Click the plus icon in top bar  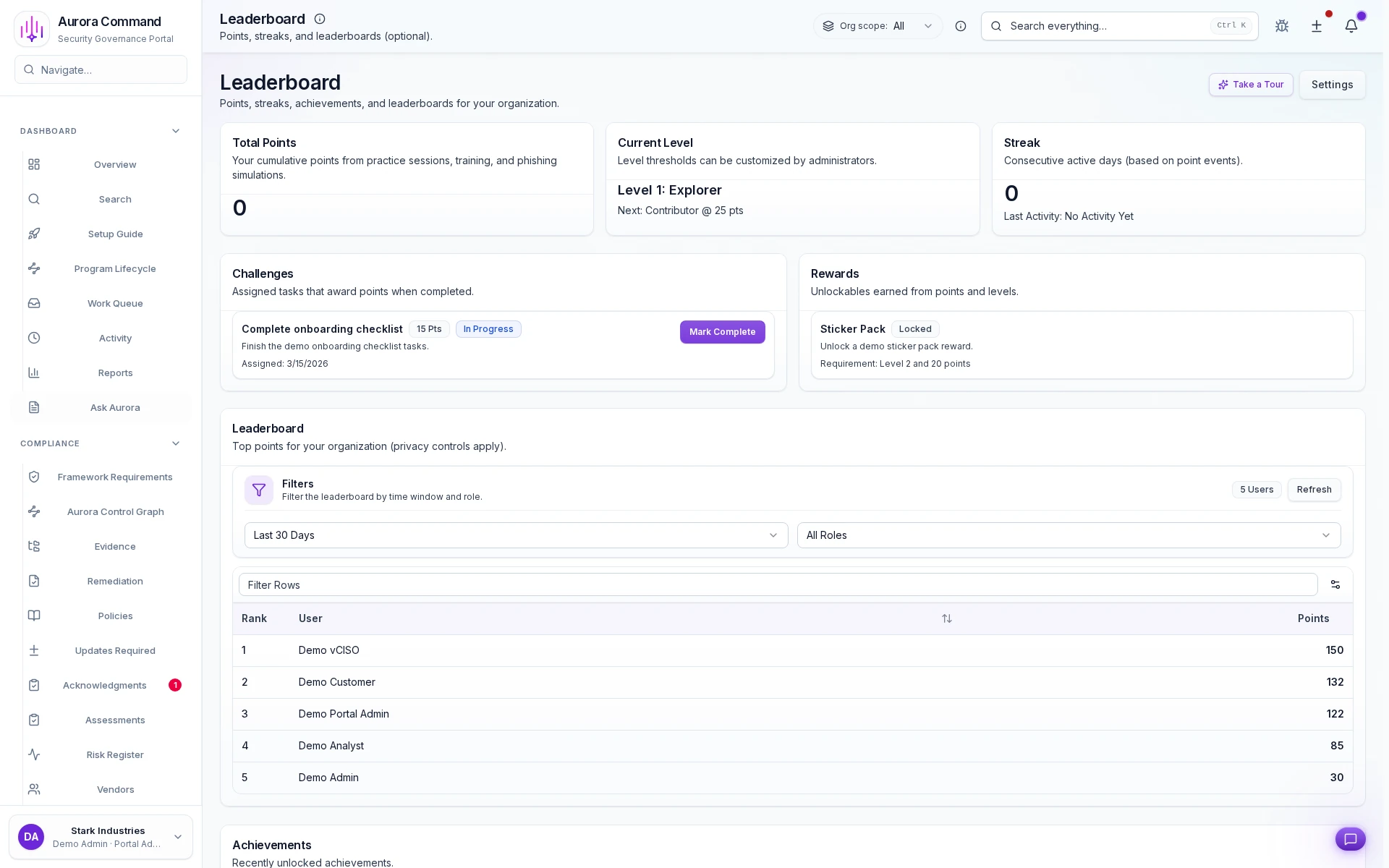point(1317,26)
